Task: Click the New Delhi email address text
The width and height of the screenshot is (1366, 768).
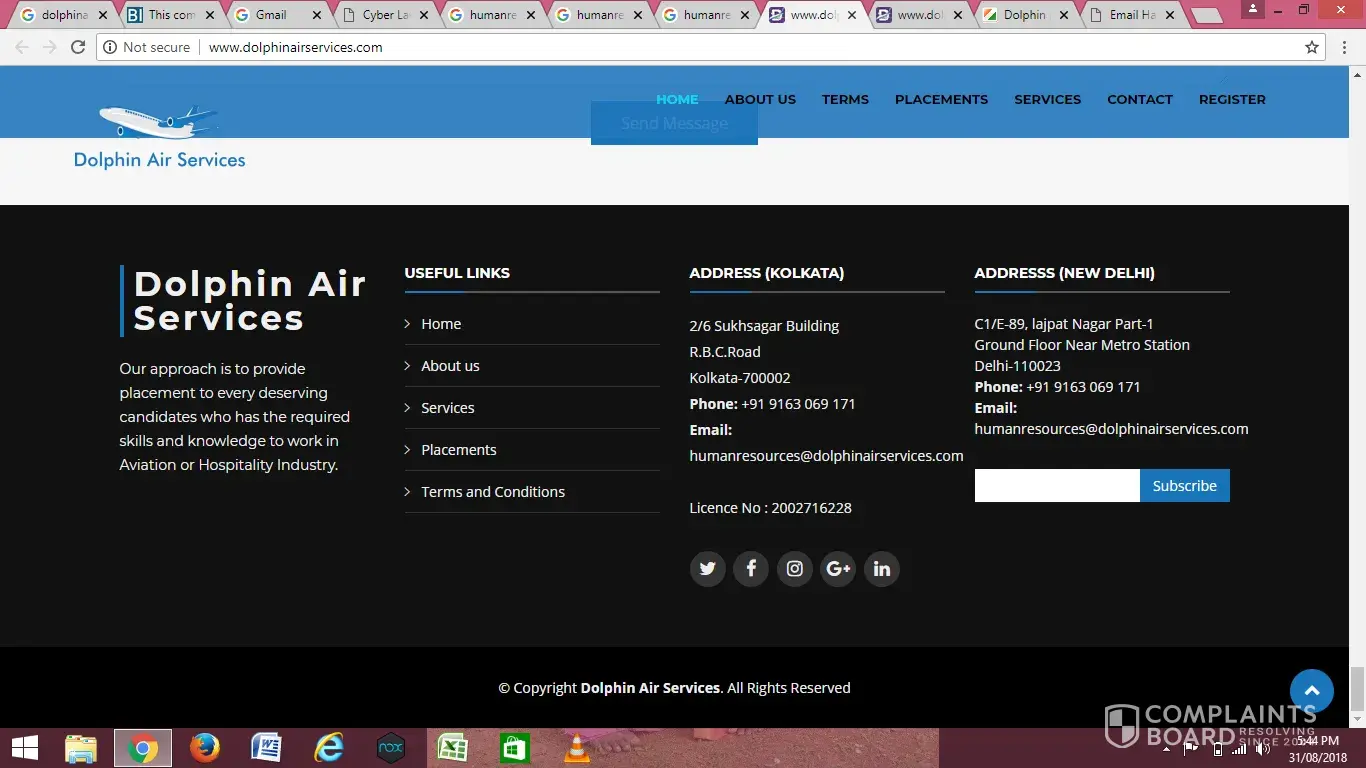Action: [x=1111, y=429]
